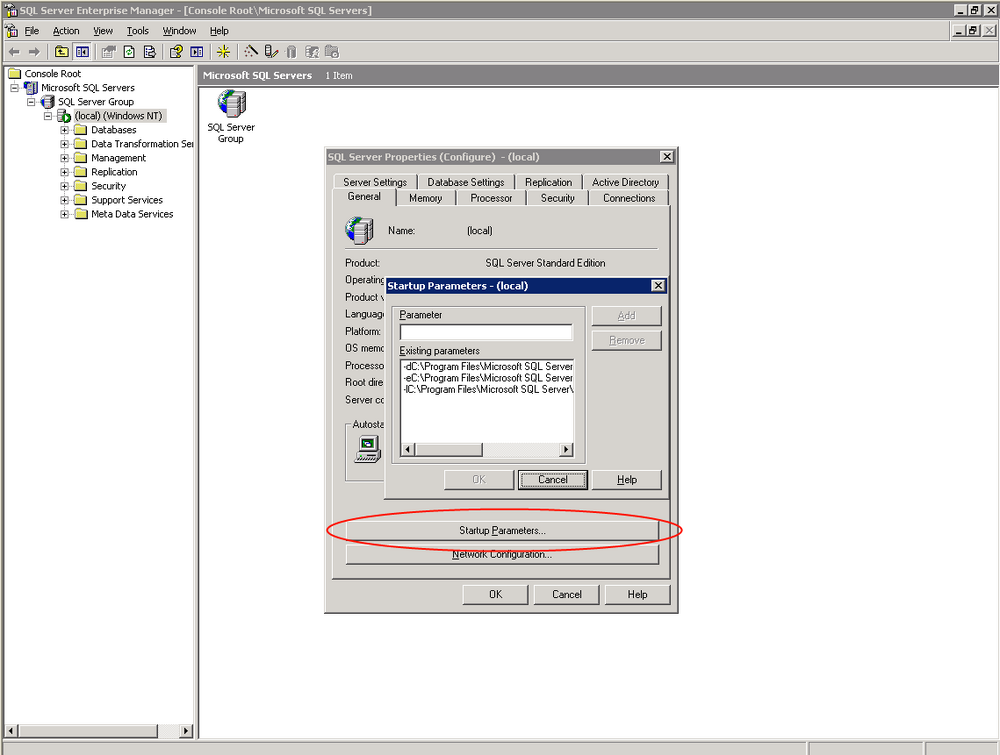This screenshot has height=755, width=1000.
Task: Click the Meta Data Services folder icon
Action: 80,214
